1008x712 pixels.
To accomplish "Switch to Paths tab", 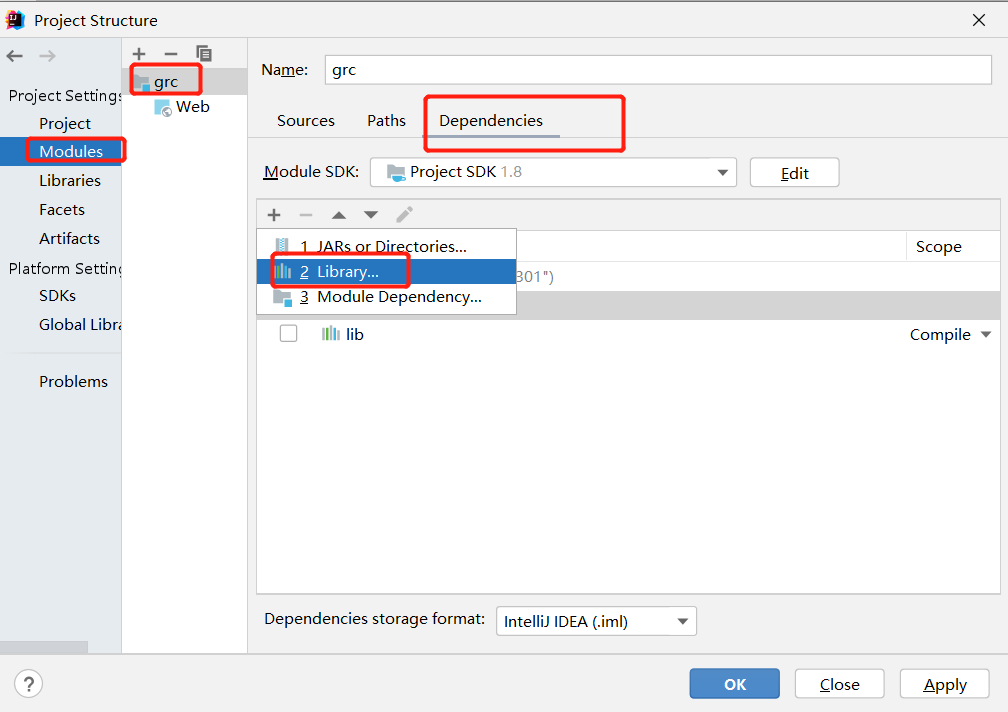I will [386, 121].
